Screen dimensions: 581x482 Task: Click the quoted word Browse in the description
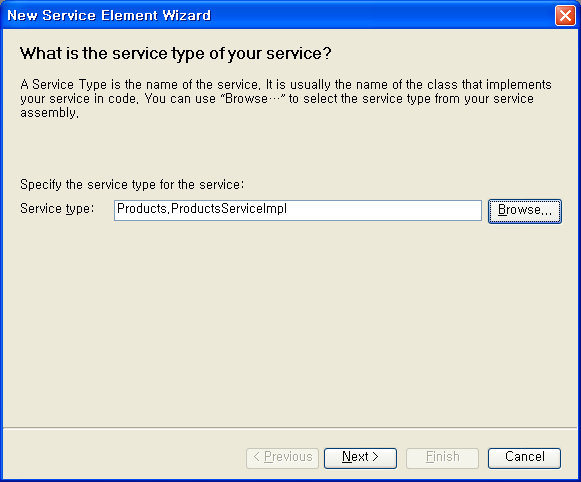coord(246,99)
